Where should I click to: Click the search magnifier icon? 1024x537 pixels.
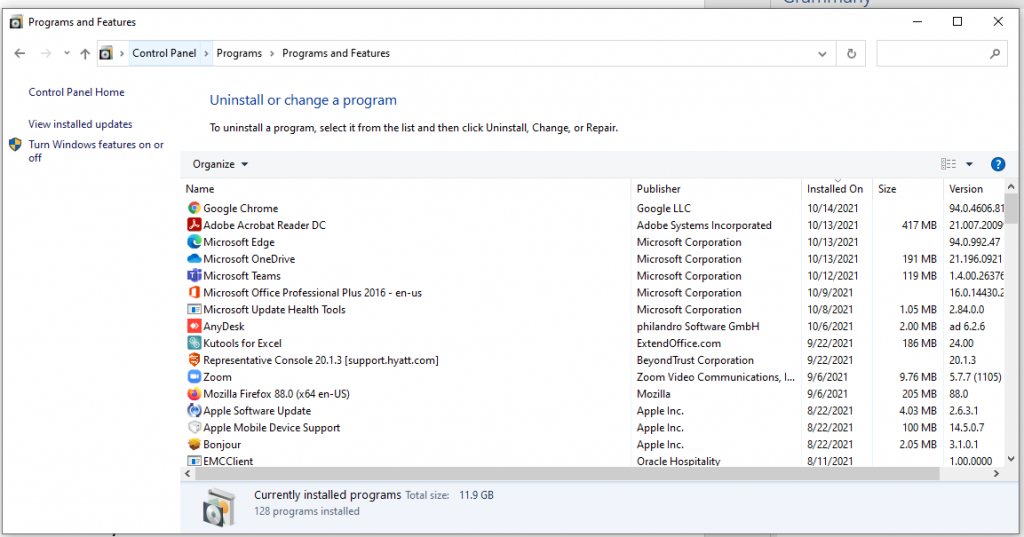[x=995, y=54]
